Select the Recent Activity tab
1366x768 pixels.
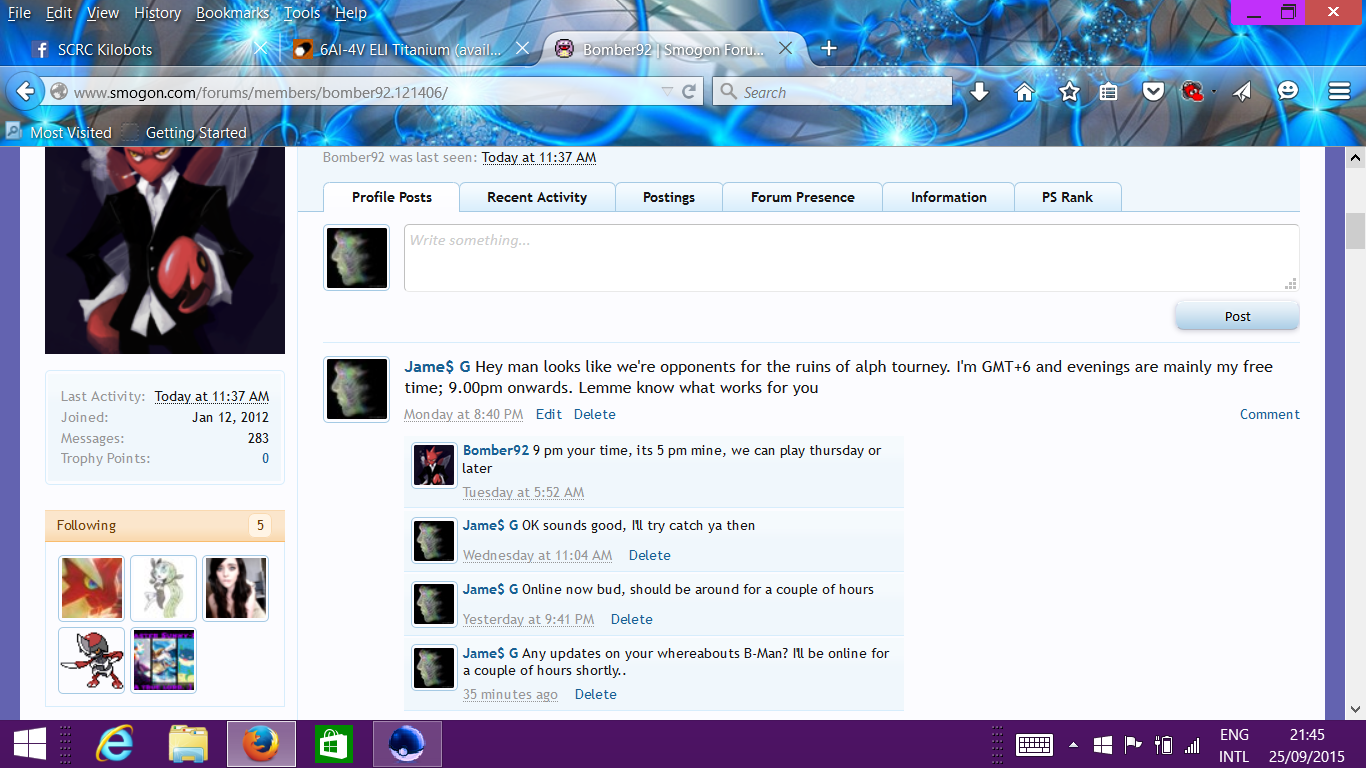click(x=537, y=197)
